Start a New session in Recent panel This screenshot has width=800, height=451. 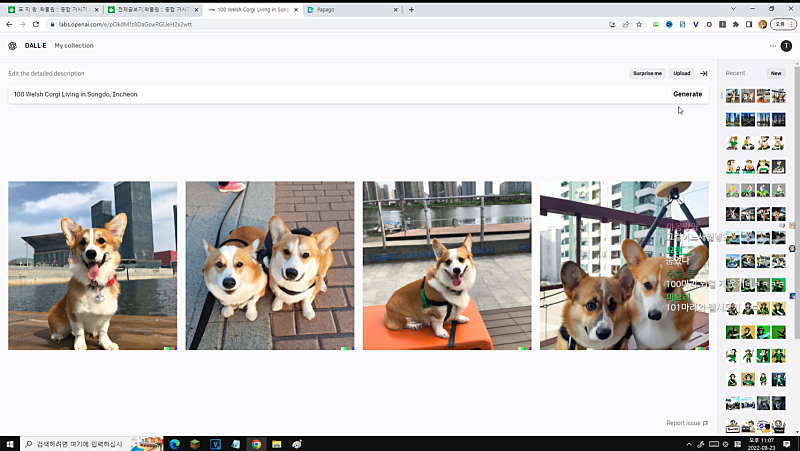[x=775, y=73]
